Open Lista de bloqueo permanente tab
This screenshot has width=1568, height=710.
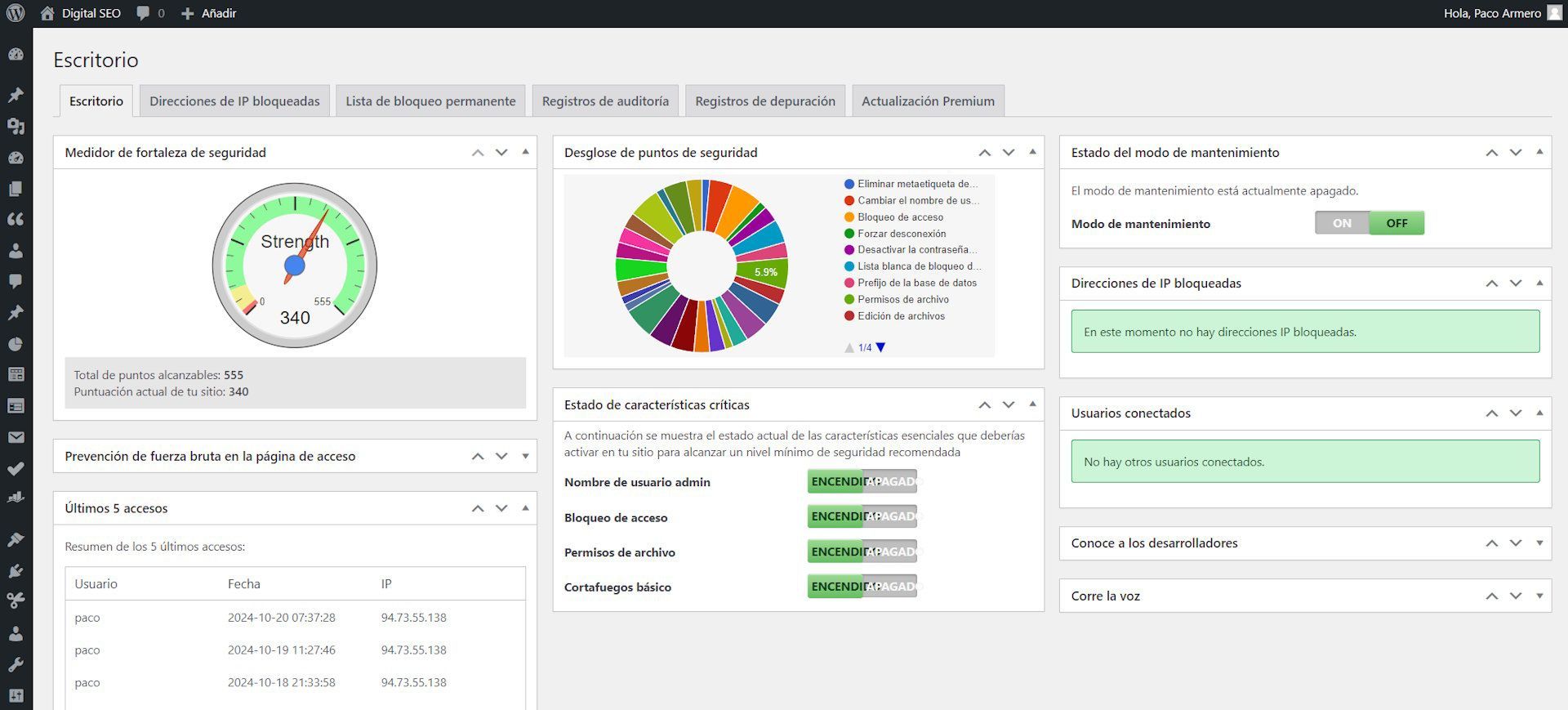coord(430,101)
